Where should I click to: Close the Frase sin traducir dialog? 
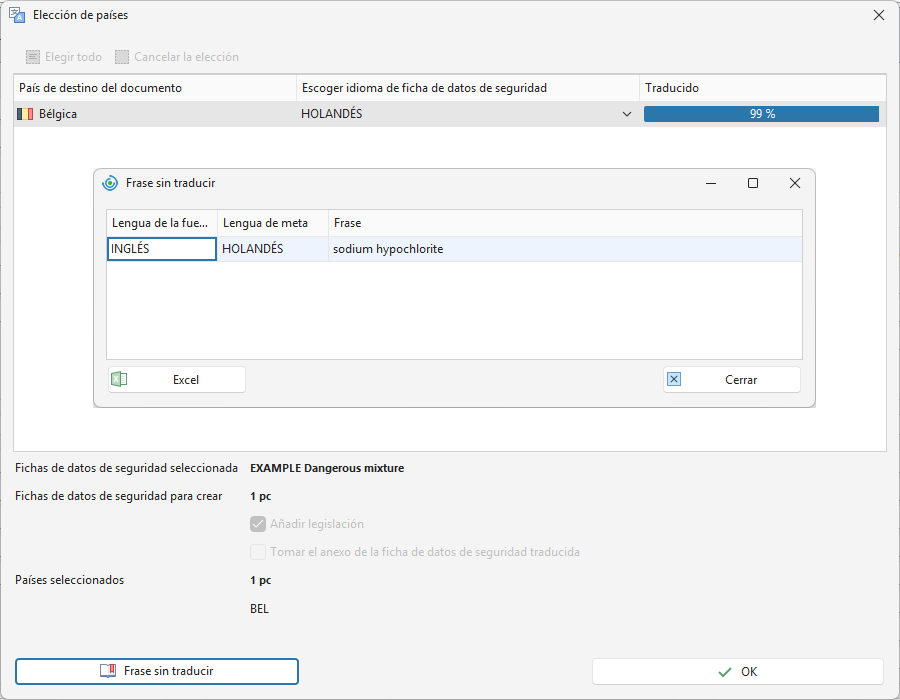pyautogui.click(x=795, y=183)
